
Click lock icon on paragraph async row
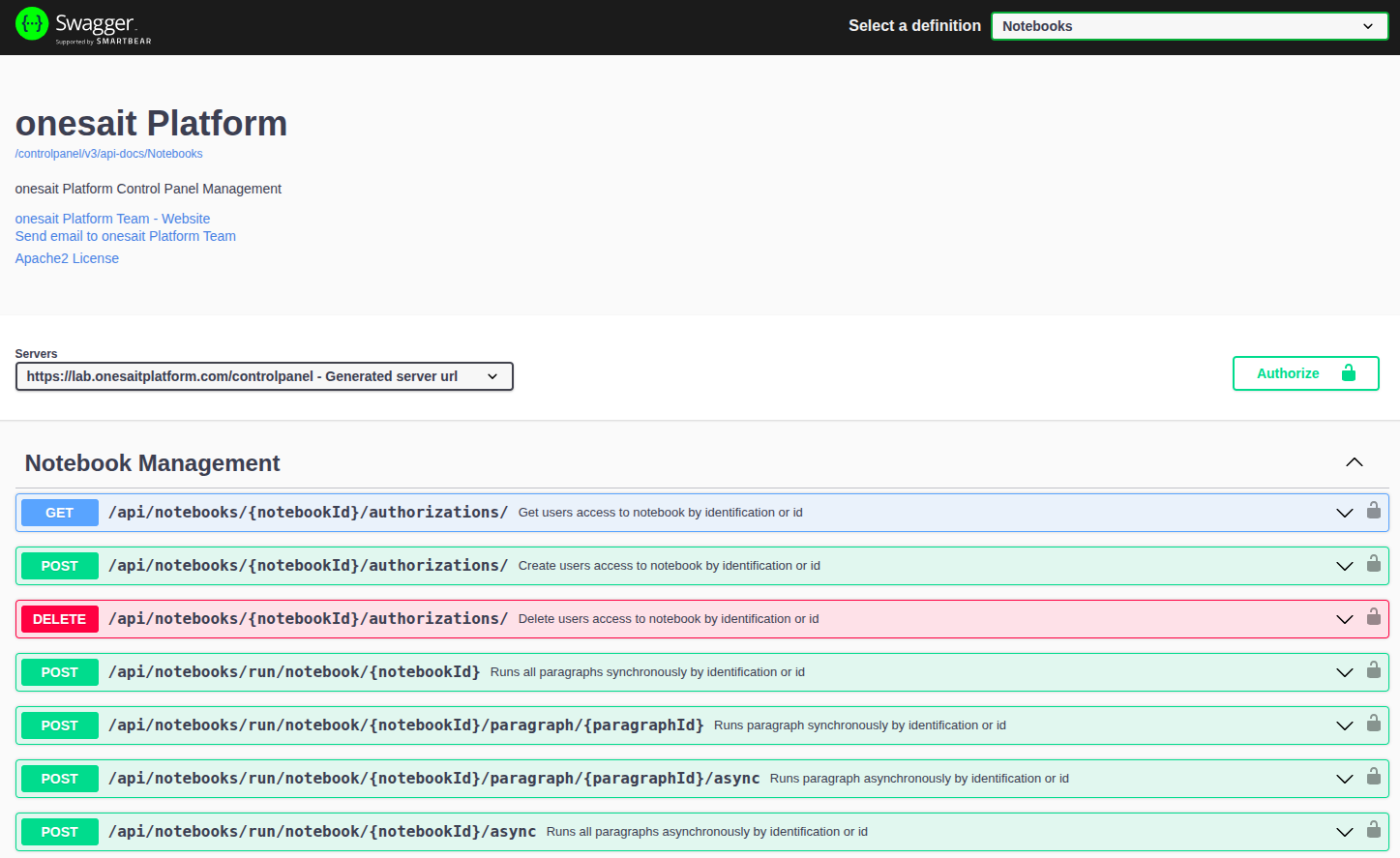[x=1373, y=777]
